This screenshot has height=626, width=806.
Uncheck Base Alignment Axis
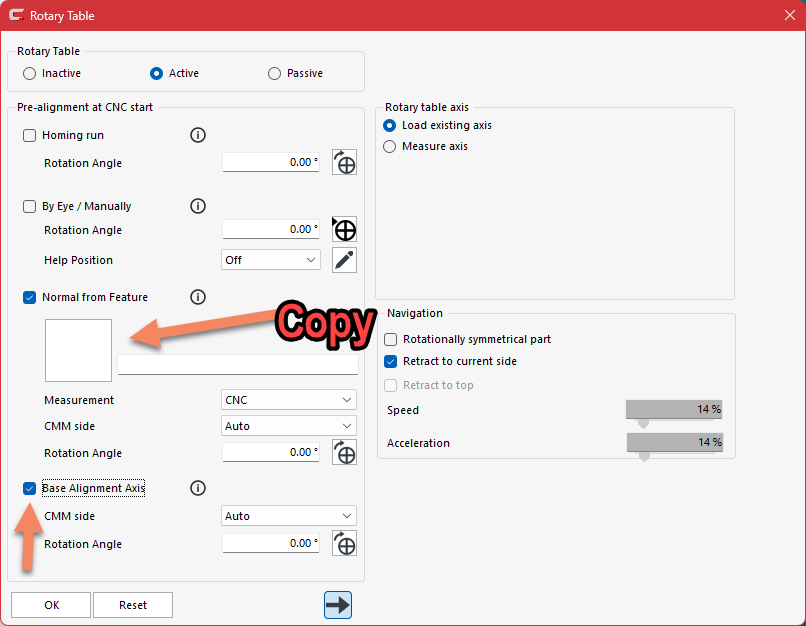pyautogui.click(x=29, y=488)
